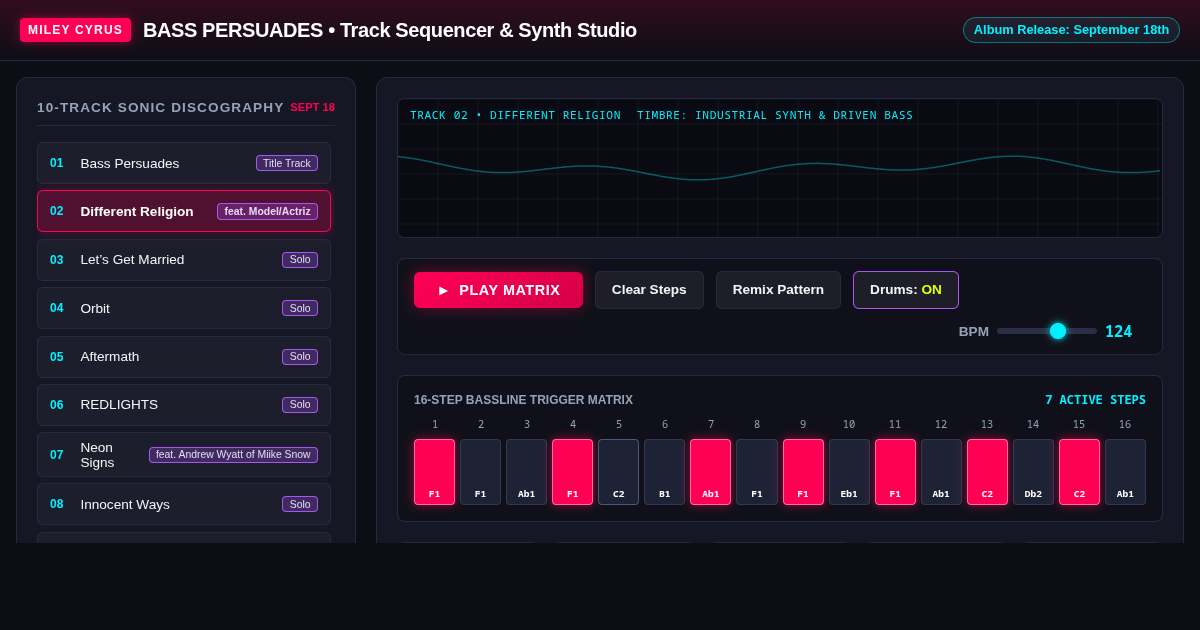Click the 10-TRACK SONIC DISCOGRAPHY heading

point(160,107)
